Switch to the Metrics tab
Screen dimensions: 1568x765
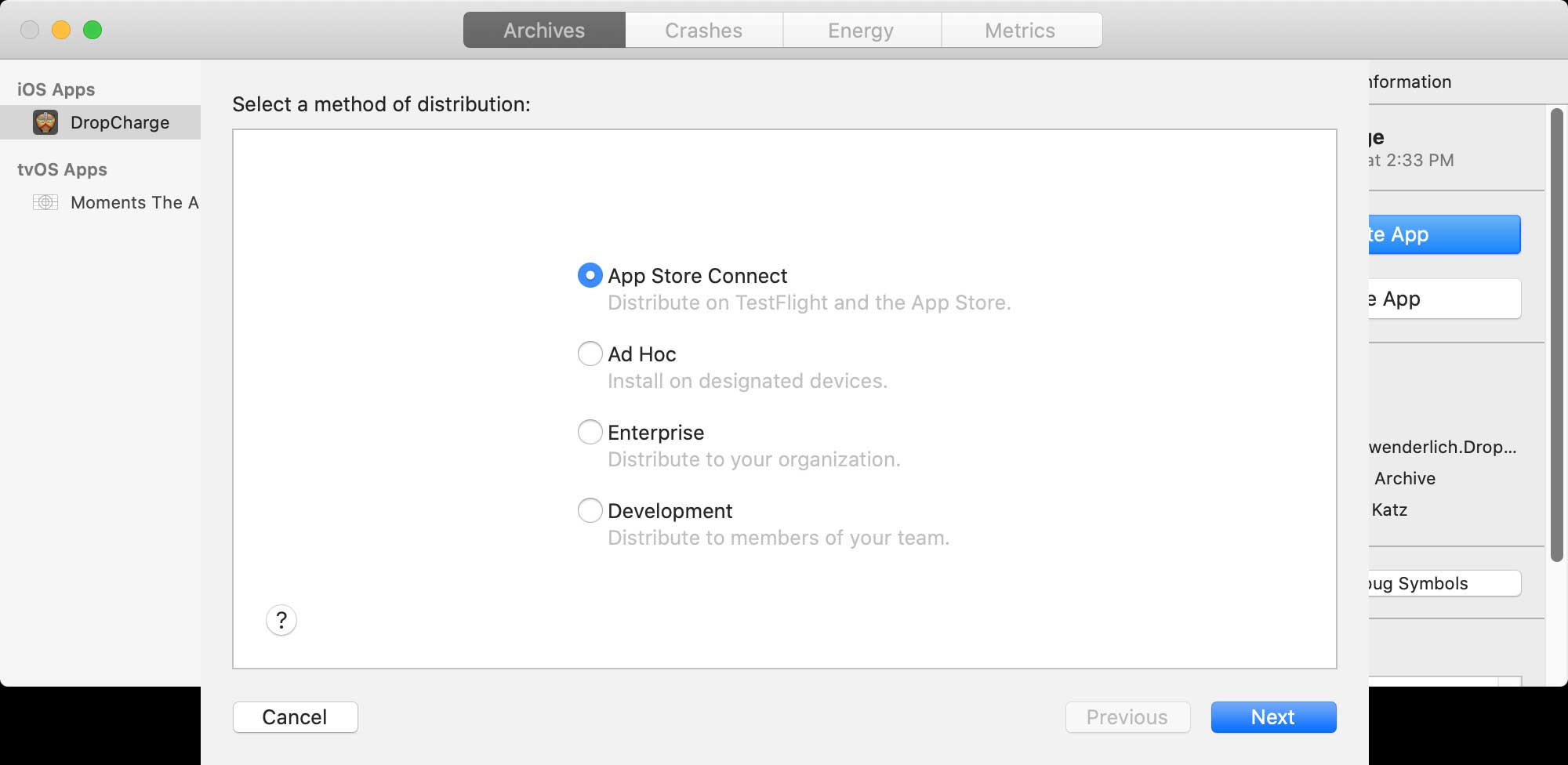(1020, 30)
